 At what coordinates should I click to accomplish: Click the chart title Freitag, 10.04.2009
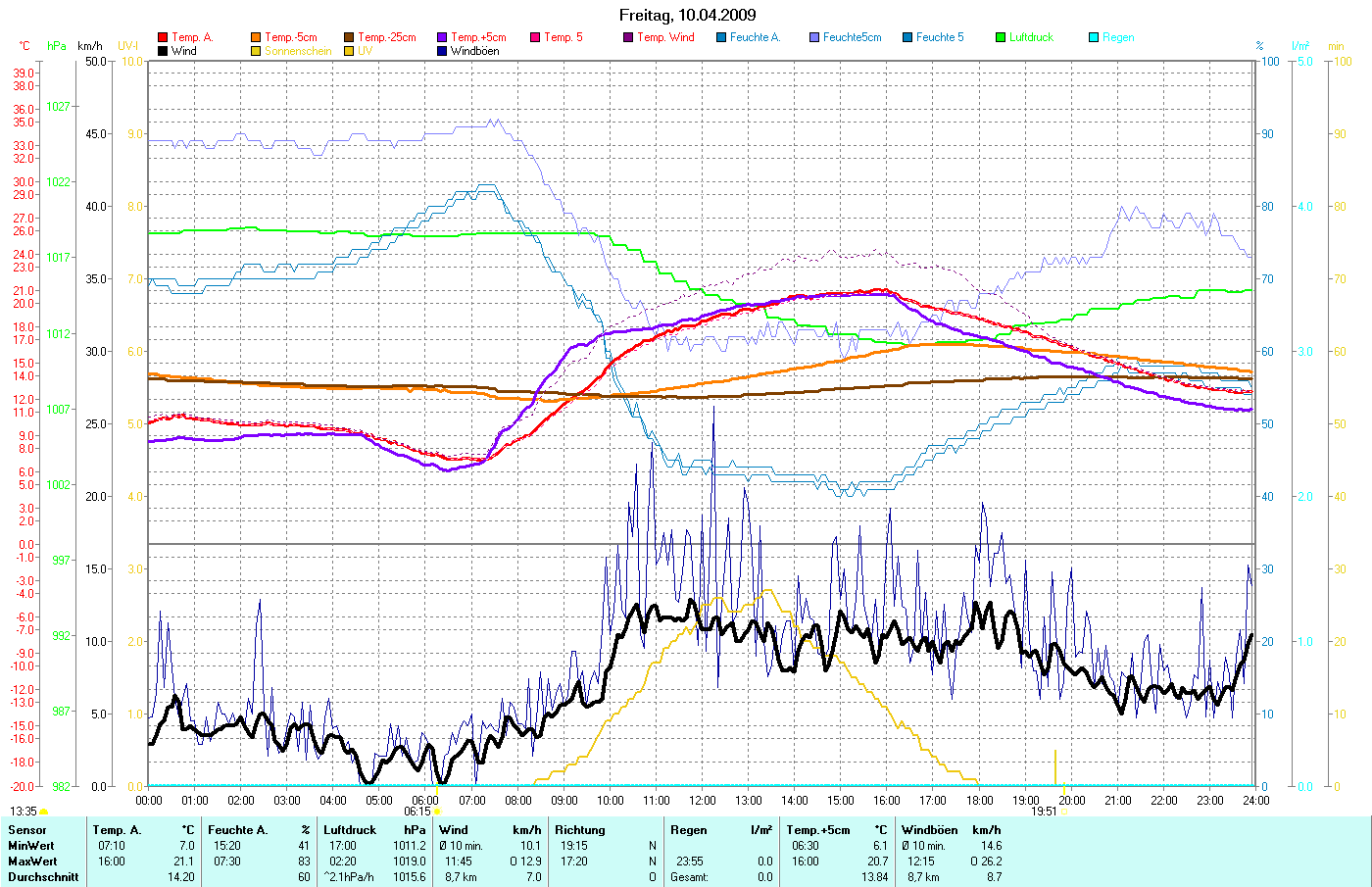(x=687, y=15)
